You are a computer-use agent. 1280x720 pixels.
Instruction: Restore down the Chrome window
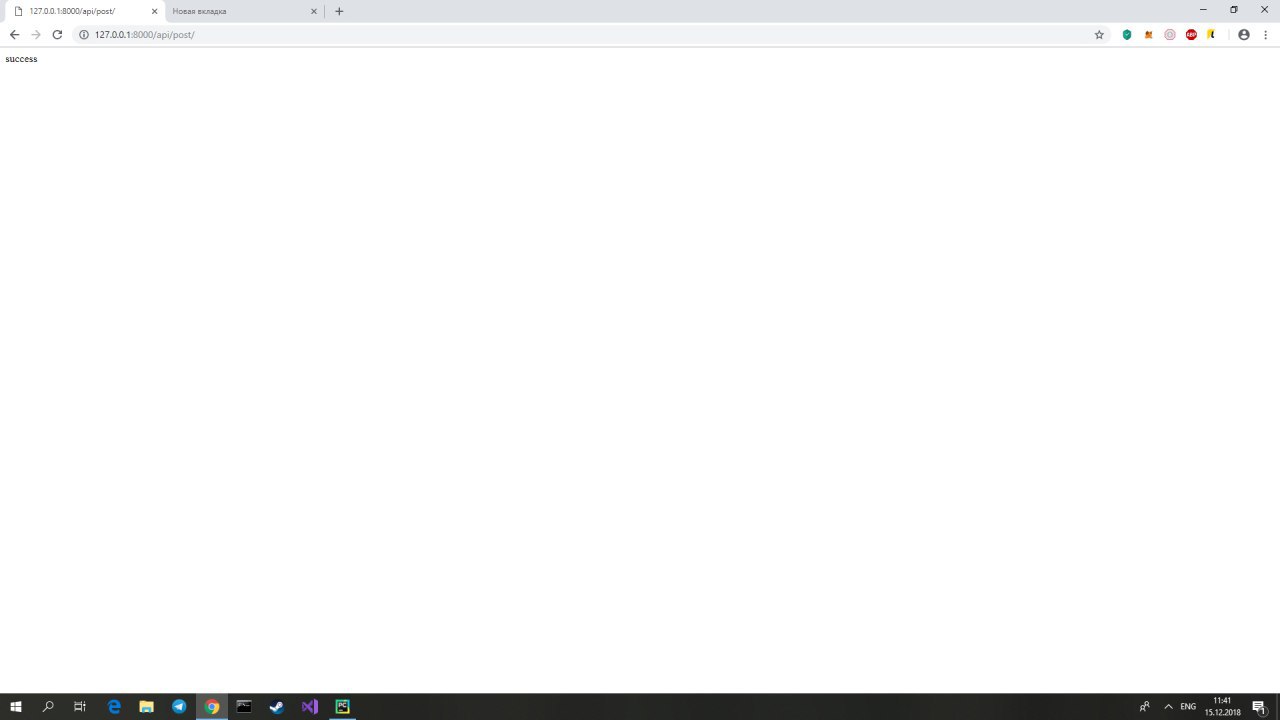tap(1234, 9)
